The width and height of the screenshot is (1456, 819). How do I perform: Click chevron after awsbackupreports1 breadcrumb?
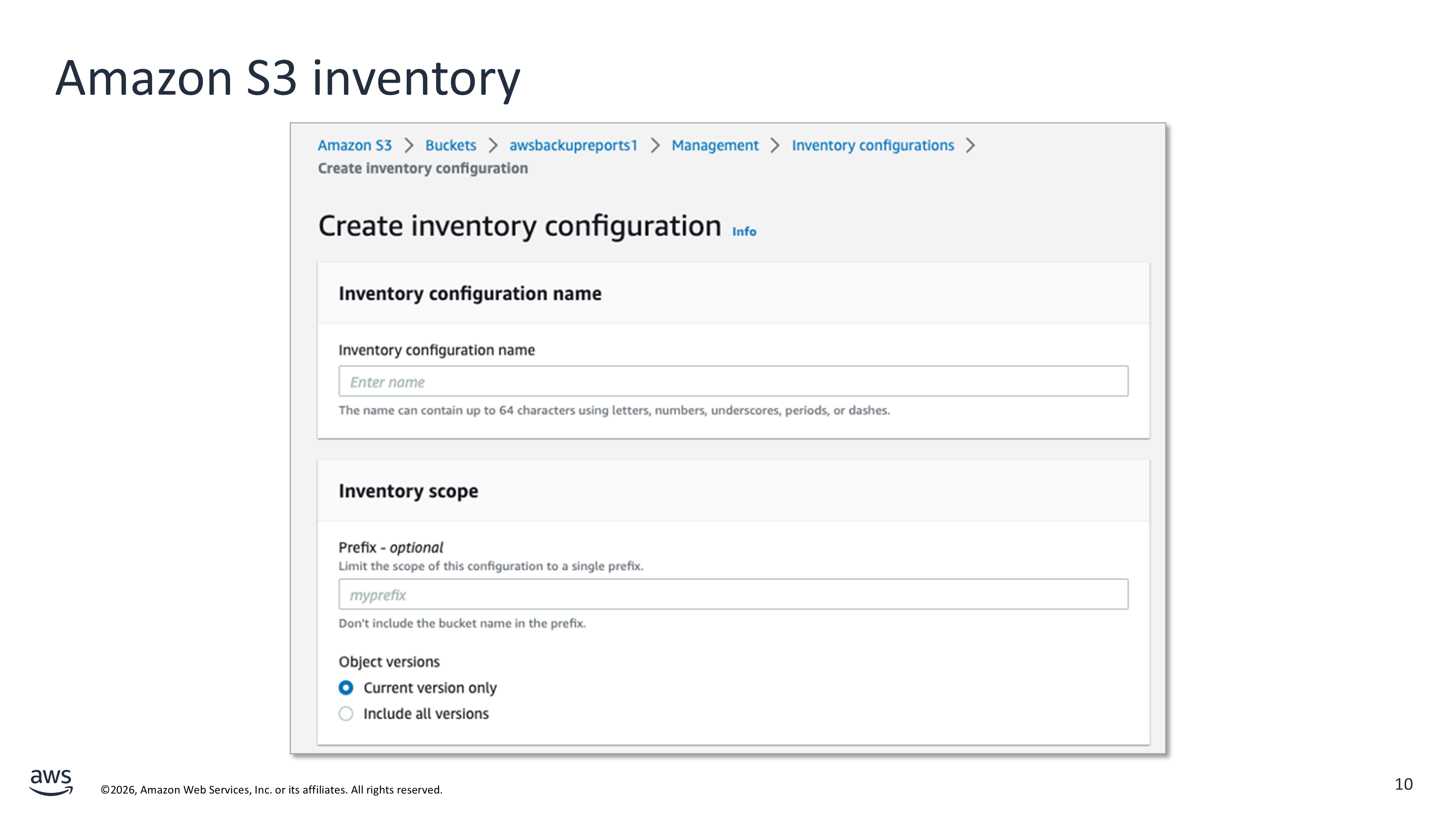pyautogui.click(x=655, y=145)
